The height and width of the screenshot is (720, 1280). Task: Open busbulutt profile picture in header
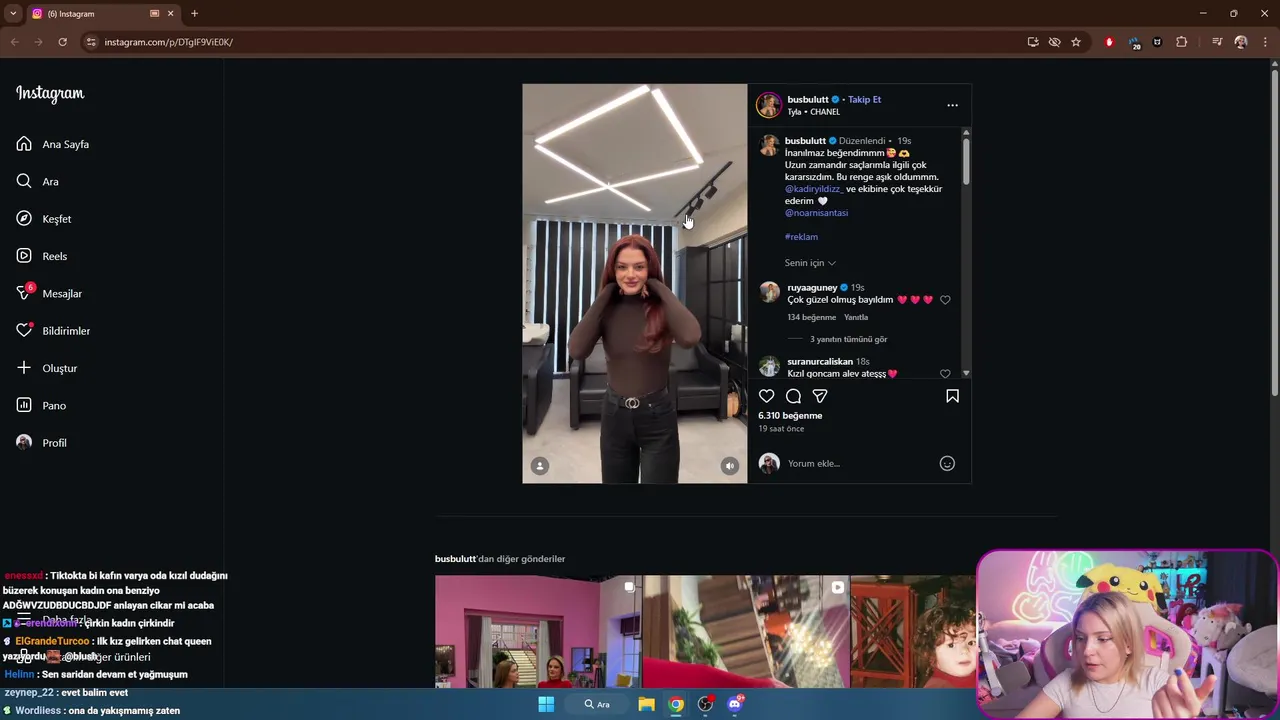click(x=768, y=105)
